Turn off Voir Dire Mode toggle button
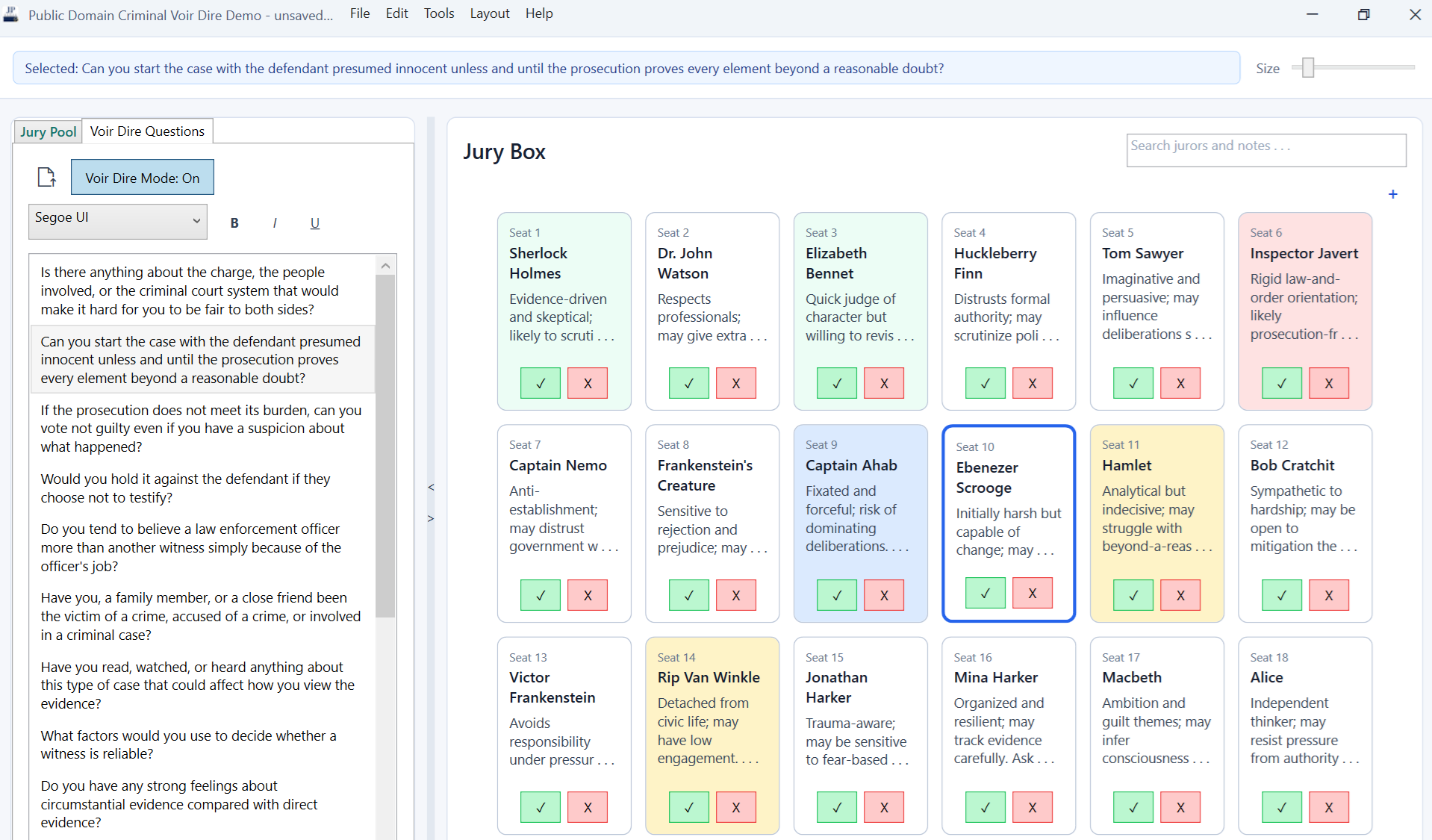The image size is (1432, 840). [x=143, y=177]
